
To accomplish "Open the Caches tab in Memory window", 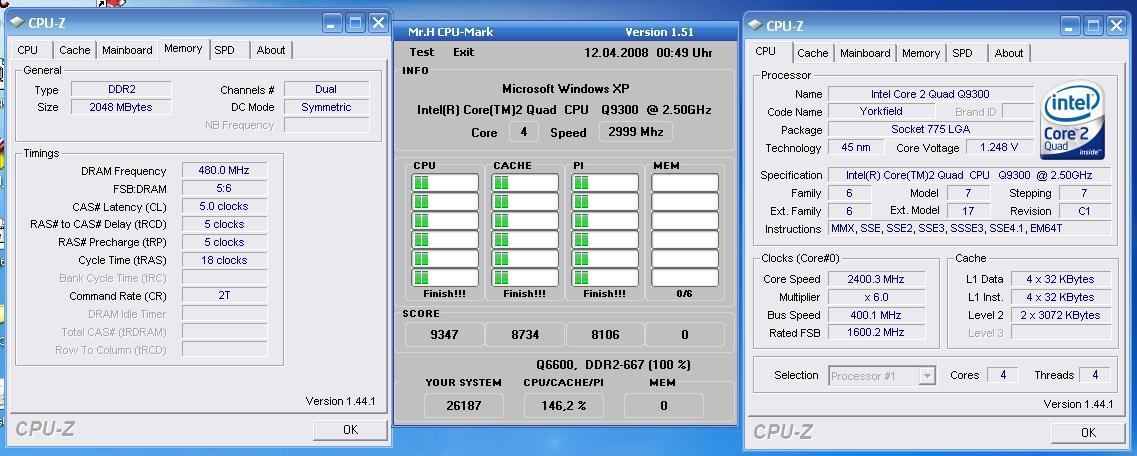I will [x=75, y=50].
